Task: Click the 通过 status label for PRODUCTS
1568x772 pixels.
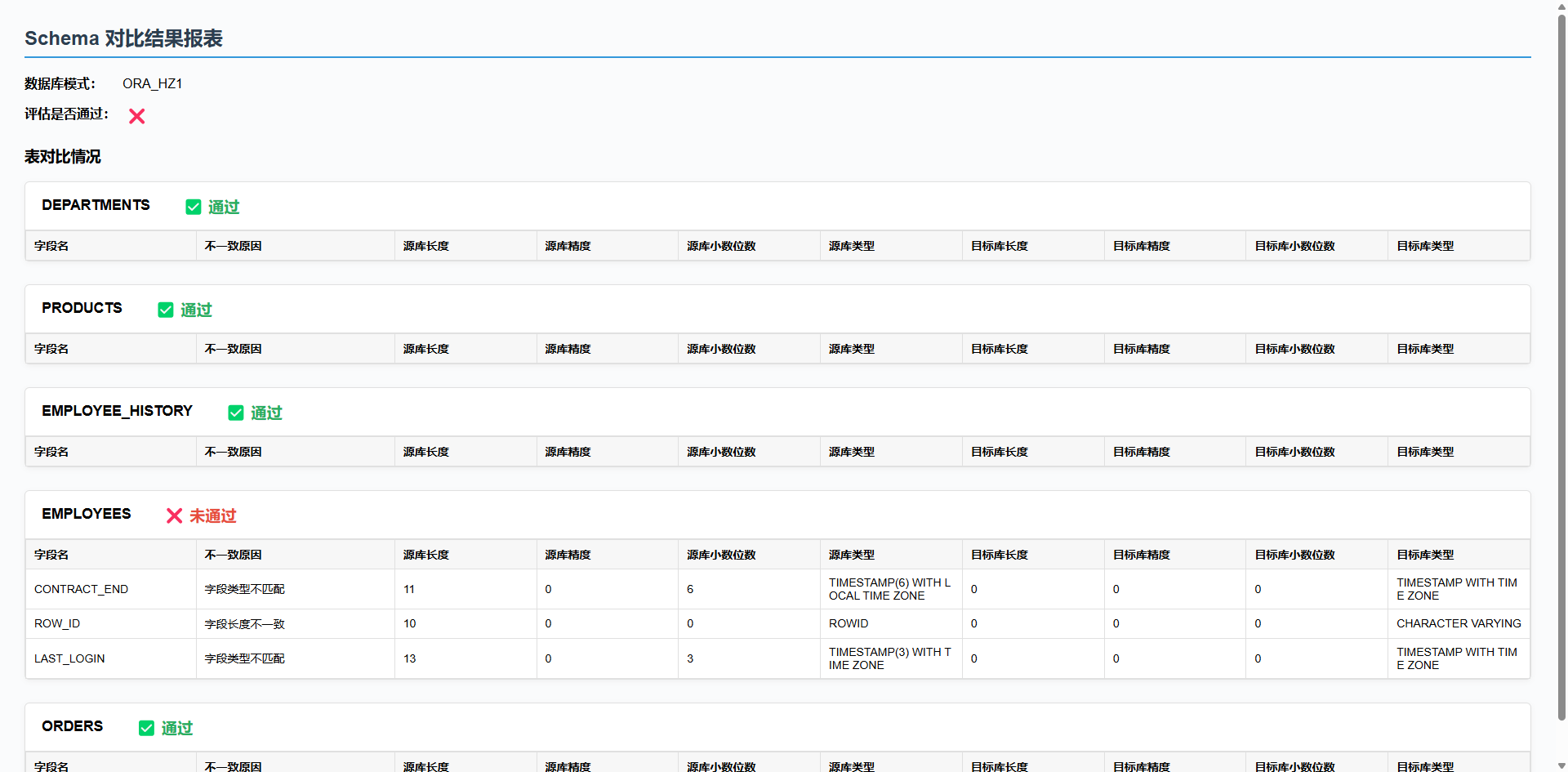Action: 196,310
